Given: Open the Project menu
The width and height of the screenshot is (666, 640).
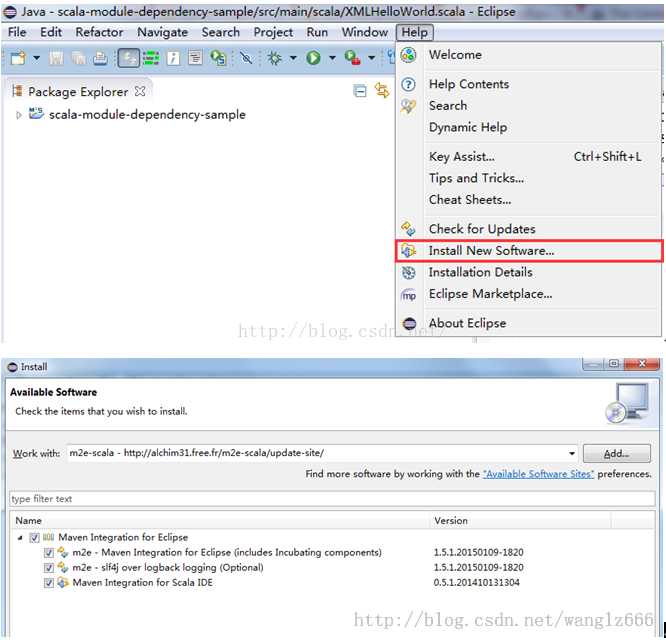Looking at the screenshot, I should [x=273, y=32].
